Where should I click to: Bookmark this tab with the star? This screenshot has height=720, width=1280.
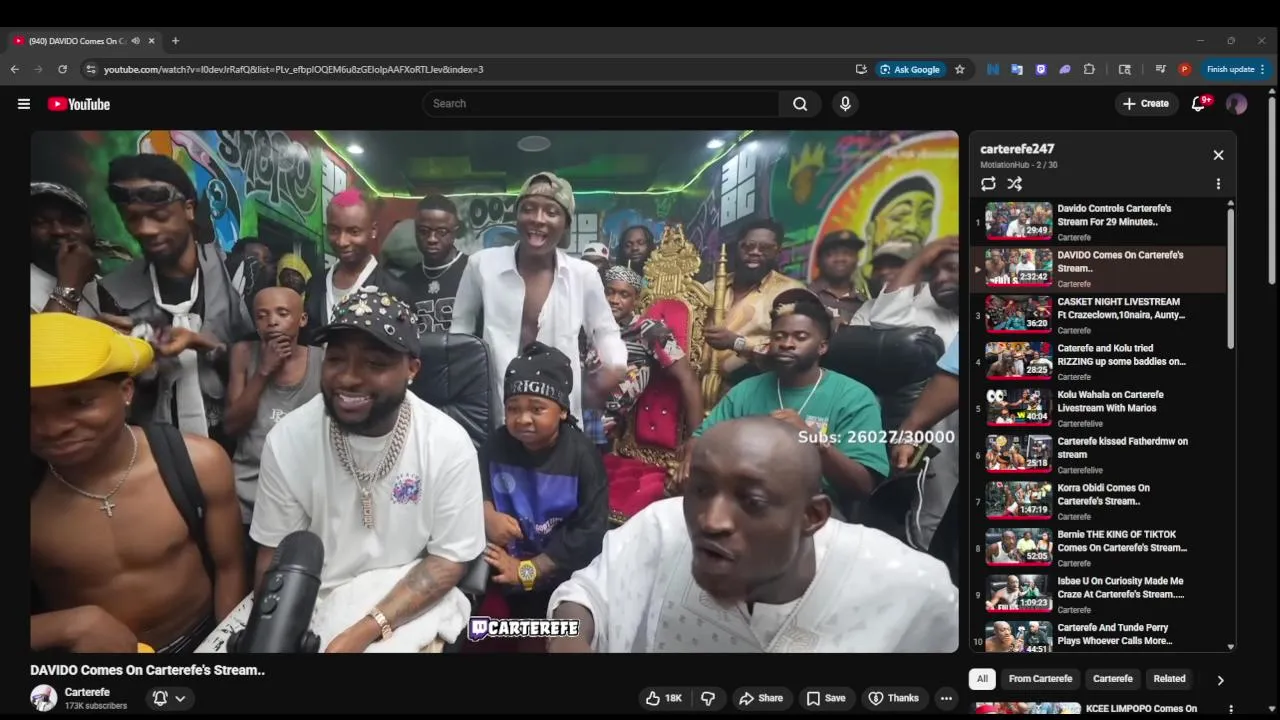(x=960, y=69)
